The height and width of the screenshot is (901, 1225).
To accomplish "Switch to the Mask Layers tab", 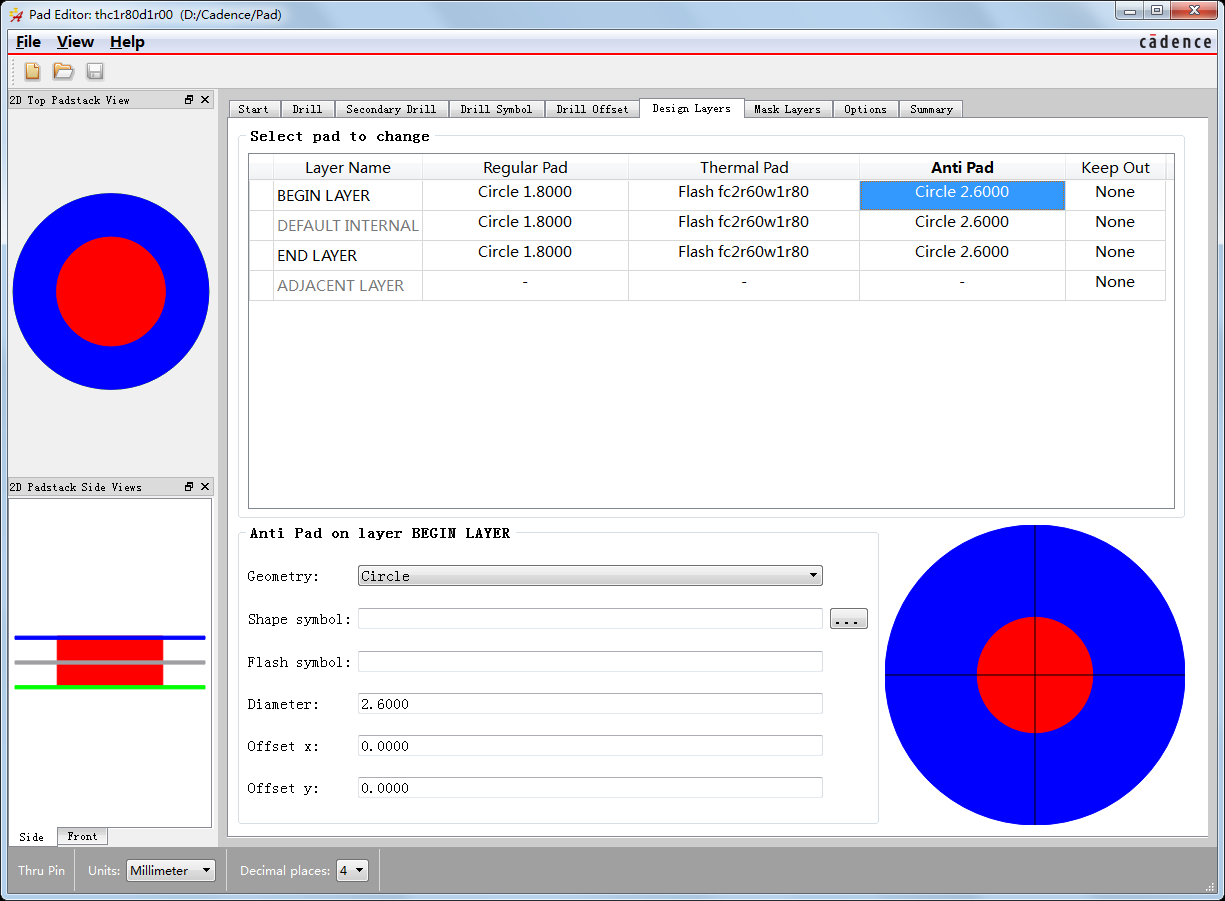I will click(x=787, y=109).
